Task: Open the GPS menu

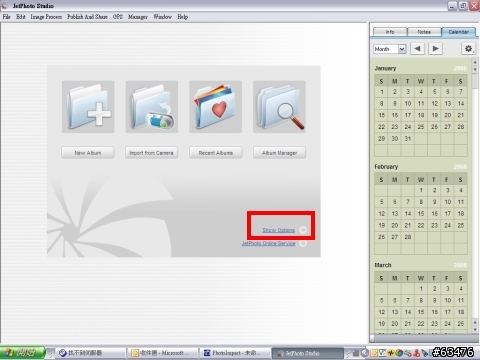Action: (118, 17)
